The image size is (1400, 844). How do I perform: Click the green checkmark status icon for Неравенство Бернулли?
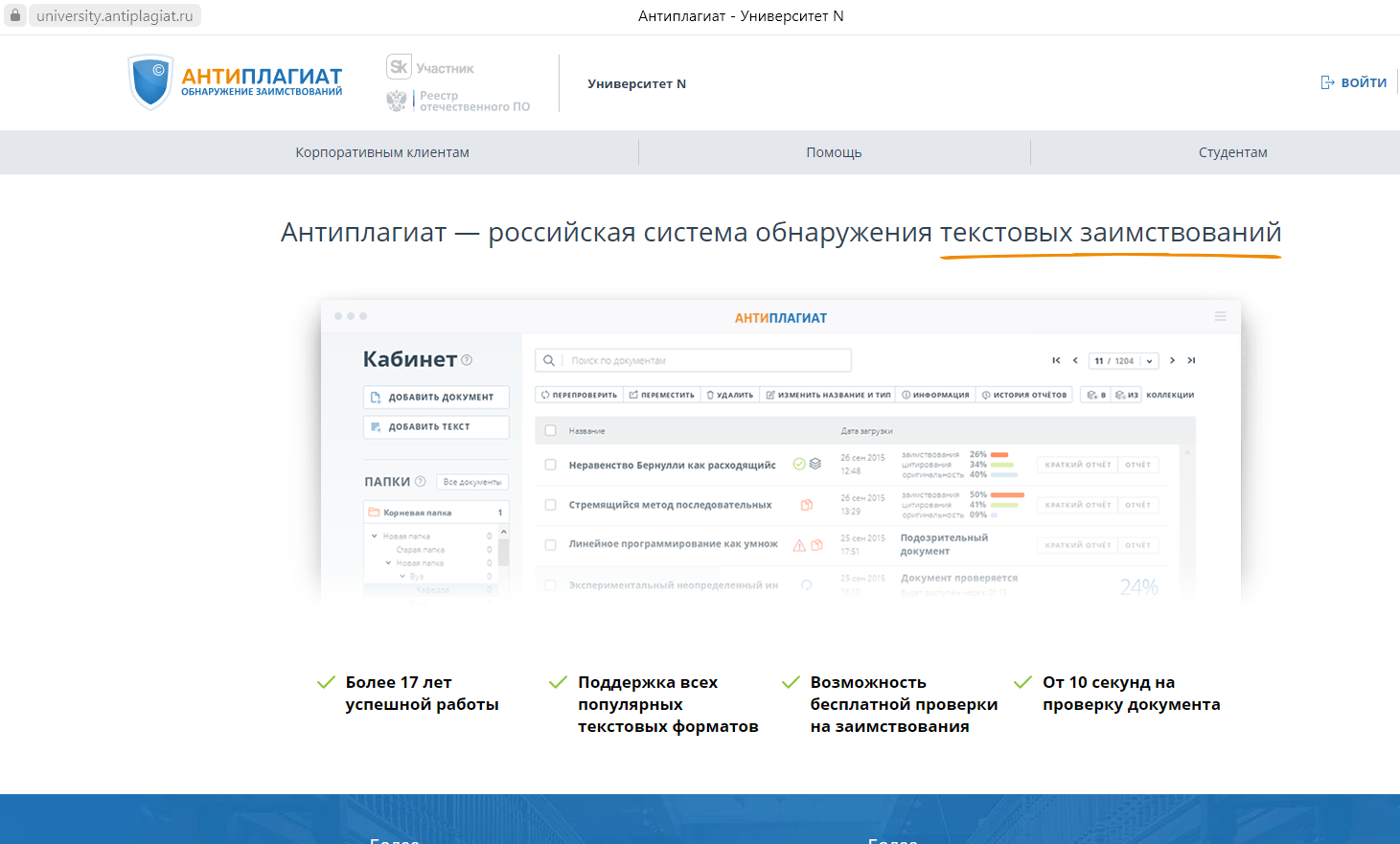[x=799, y=464]
